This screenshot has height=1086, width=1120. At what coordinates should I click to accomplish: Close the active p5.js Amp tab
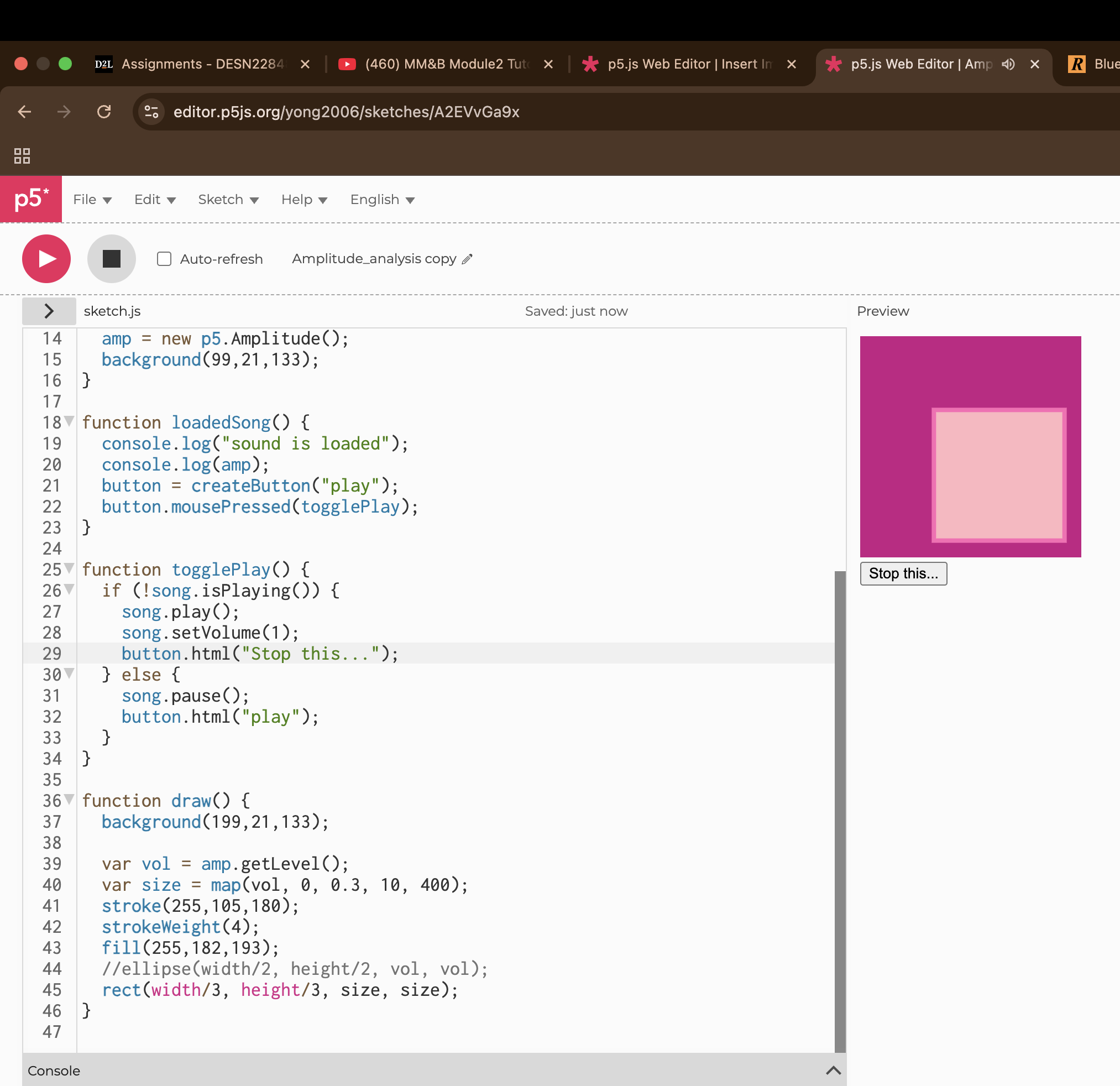point(1035,65)
